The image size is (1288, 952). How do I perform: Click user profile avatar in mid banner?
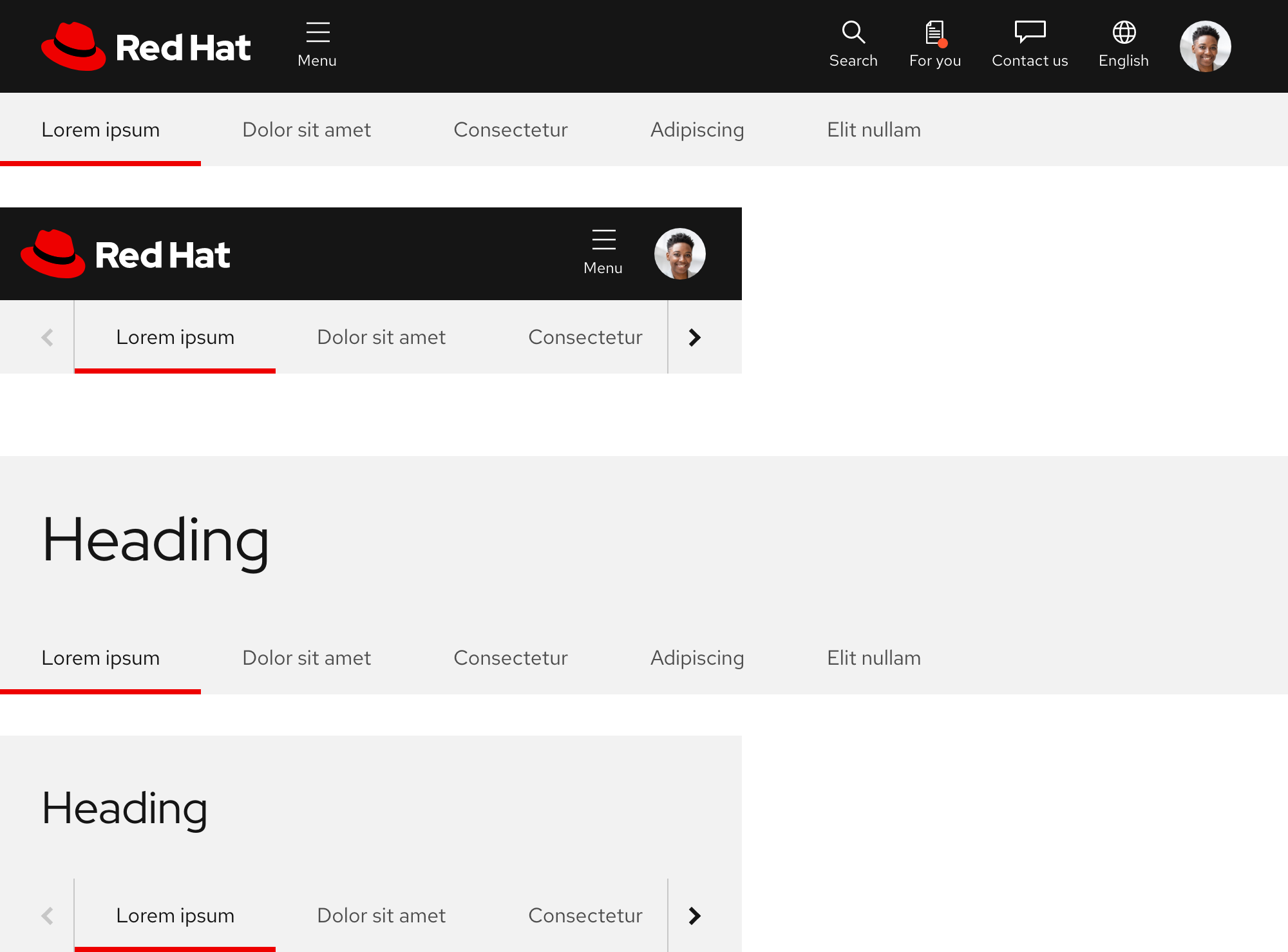pos(680,252)
